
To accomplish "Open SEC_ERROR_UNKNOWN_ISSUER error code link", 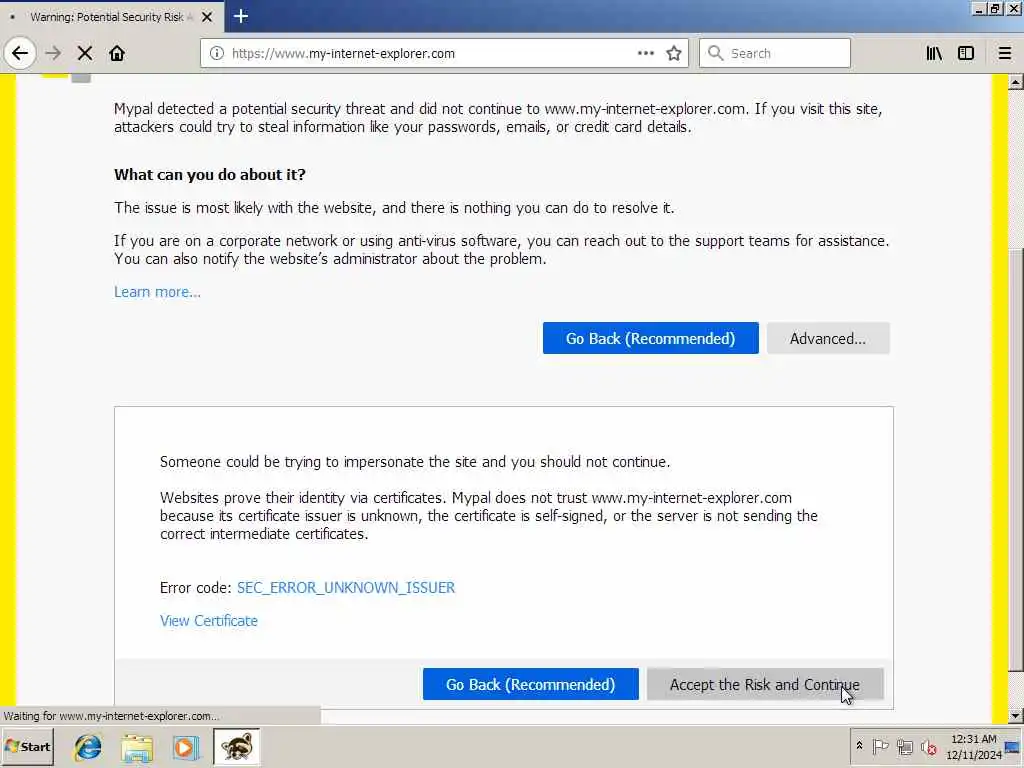I will pos(346,588).
